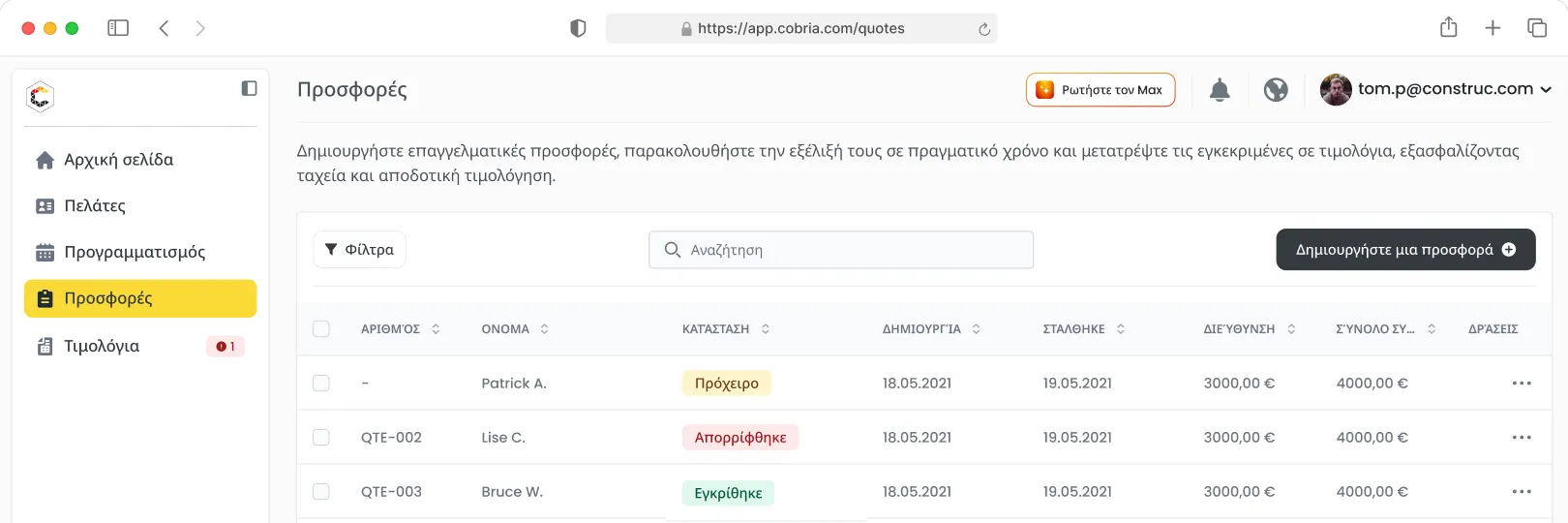1568x523 pixels.
Task: Sort by the ΟΝΟΜΑ column arrows
Action: point(545,329)
